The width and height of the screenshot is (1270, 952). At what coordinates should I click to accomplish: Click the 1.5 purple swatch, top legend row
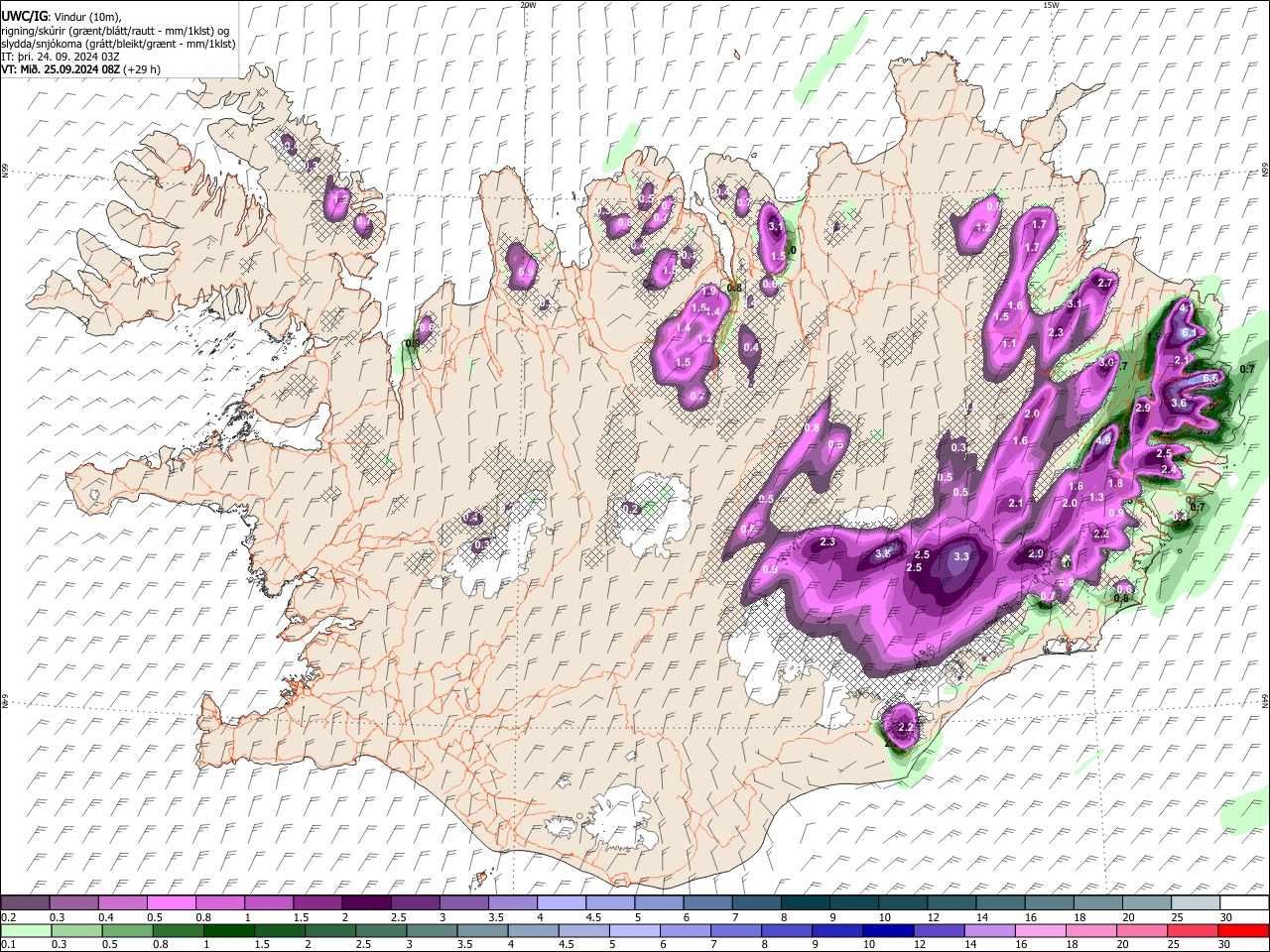(317, 902)
